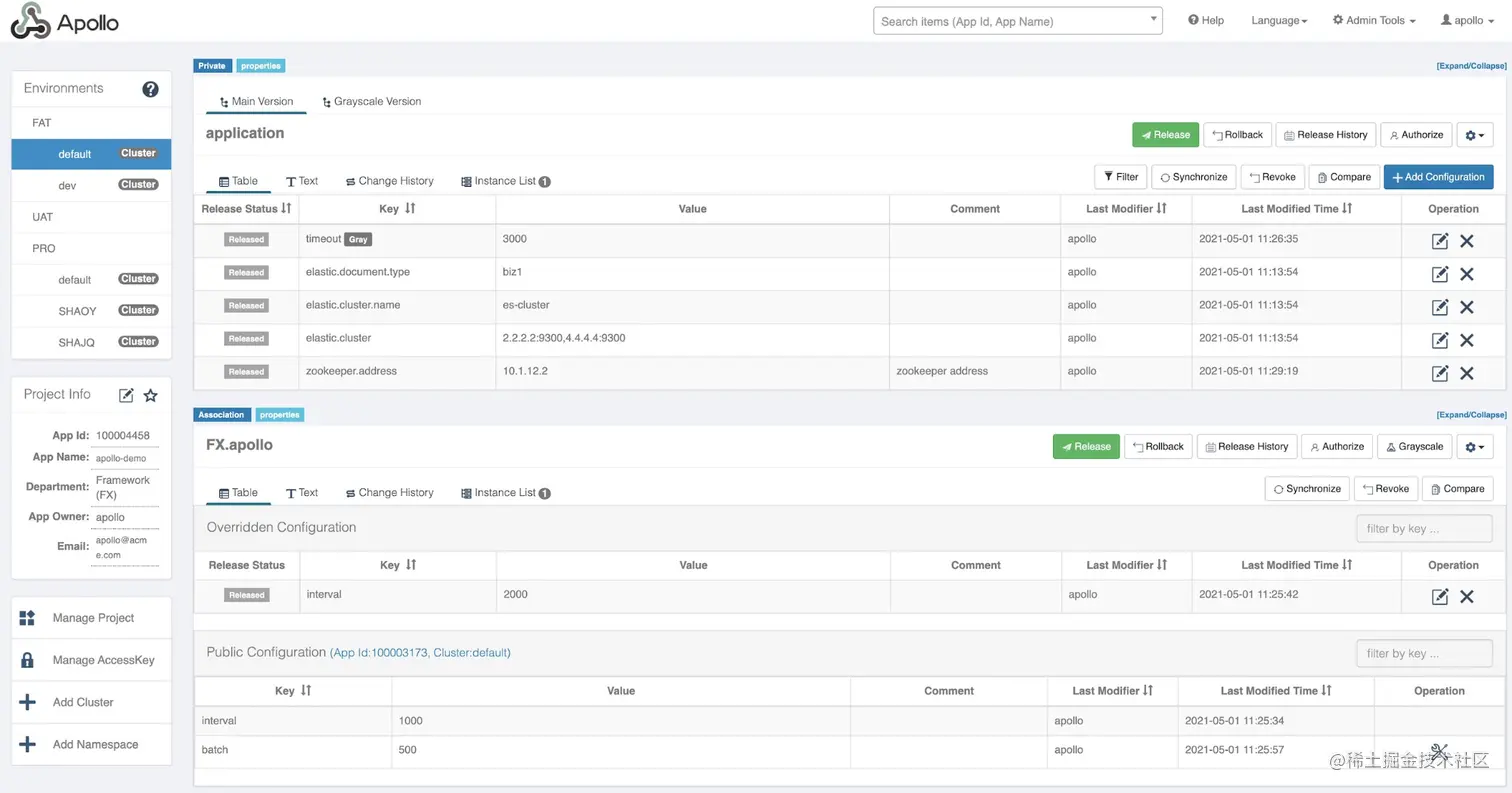Sort Public Configuration table by Key
1512x793 pixels.
tap(306, 691)
